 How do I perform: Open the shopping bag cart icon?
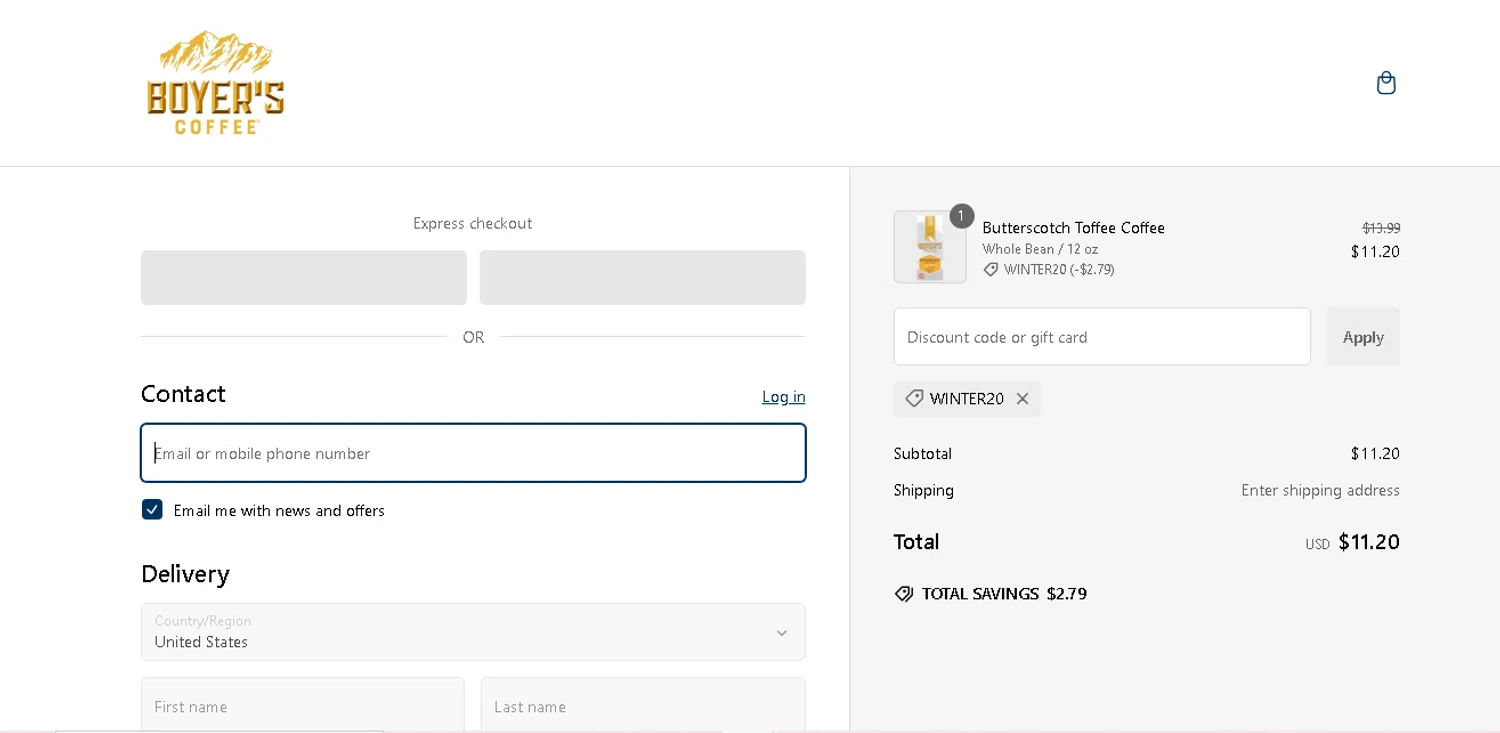[1385, 83]
